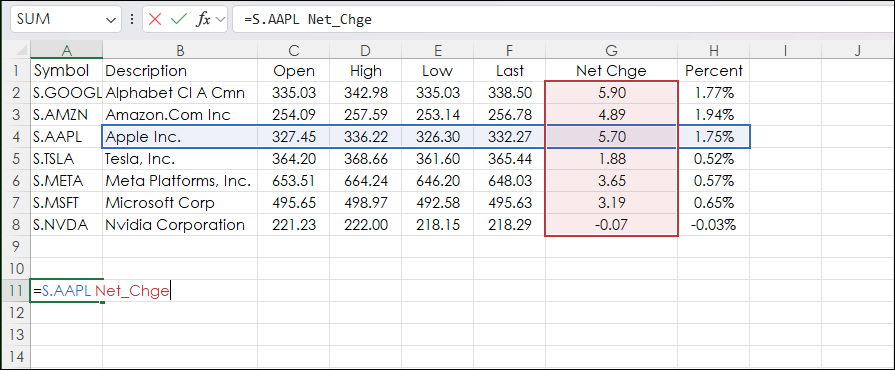Click the S.TSLA symbol cell
The image size is (895, 370).
pos(67,159)
